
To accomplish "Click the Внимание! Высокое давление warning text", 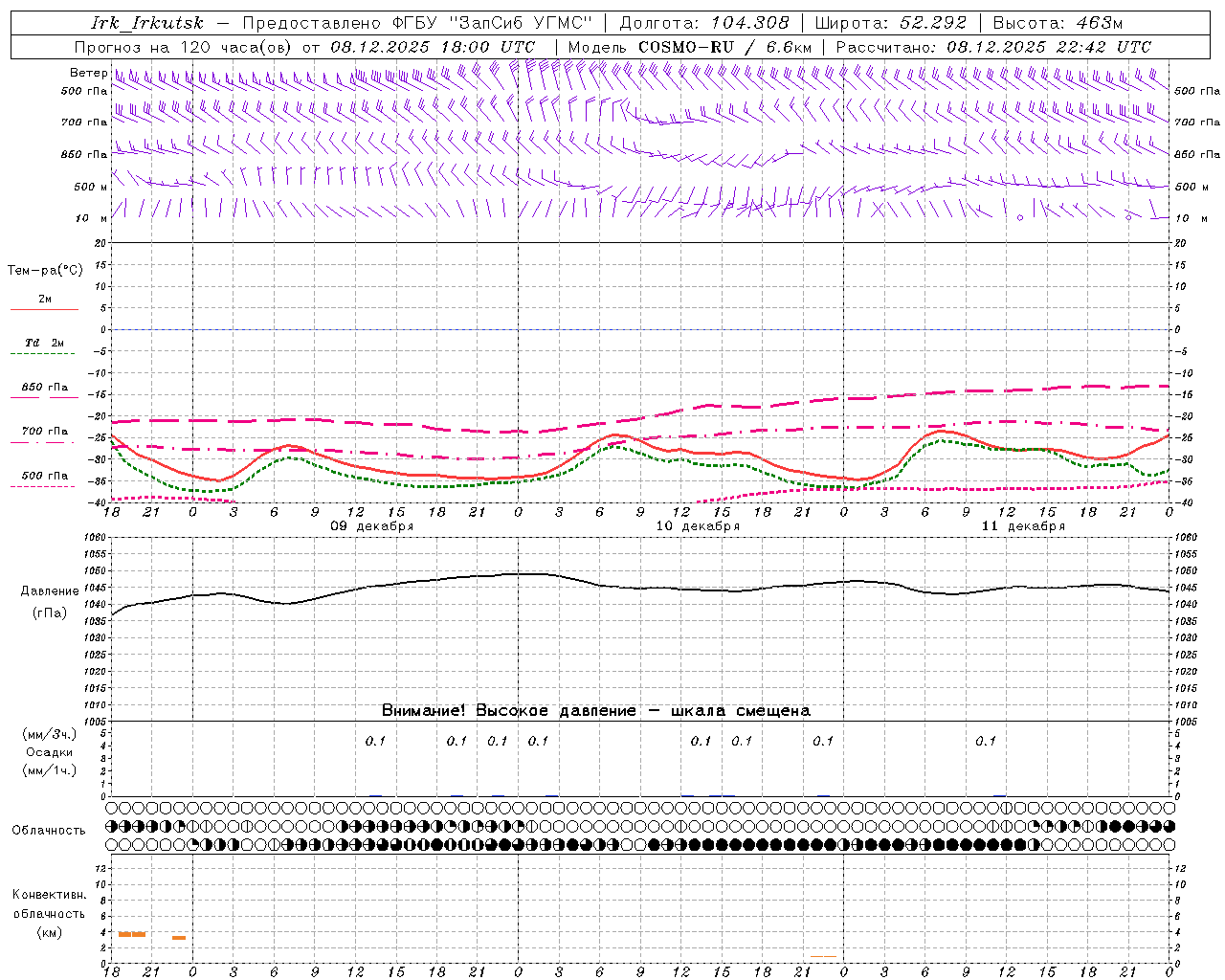I will point(596,710).
